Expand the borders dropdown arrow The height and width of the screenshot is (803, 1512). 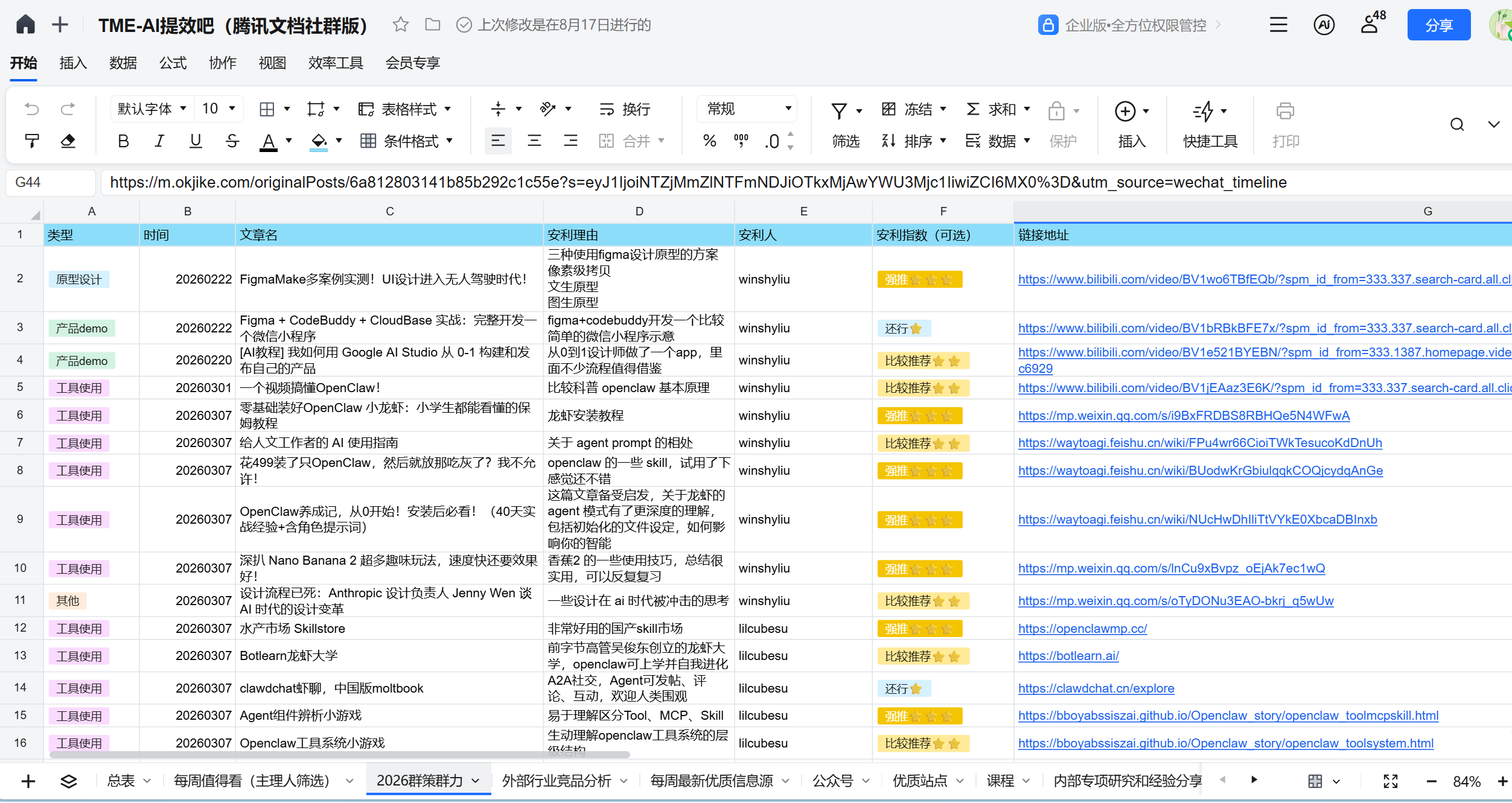coord(287,109)
